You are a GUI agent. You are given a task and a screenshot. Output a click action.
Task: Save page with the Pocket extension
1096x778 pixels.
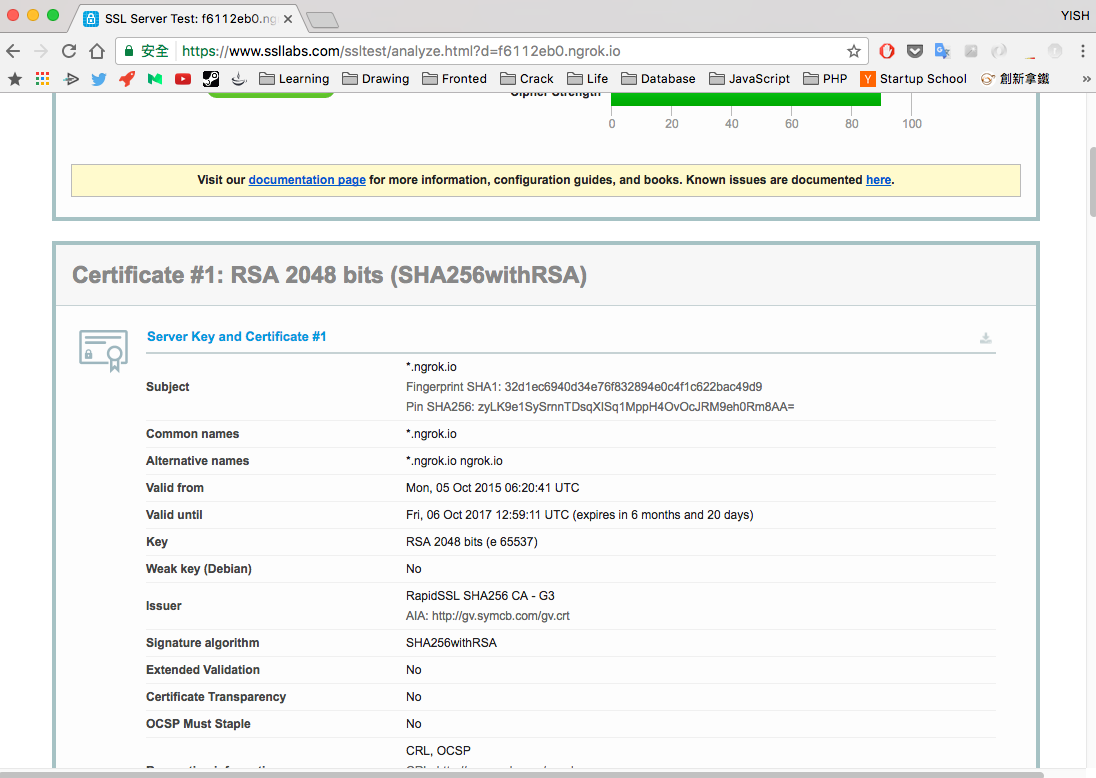click(915, 51)
